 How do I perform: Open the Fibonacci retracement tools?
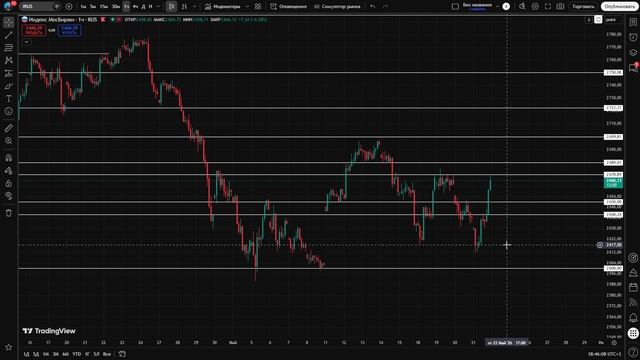point(9,48)
